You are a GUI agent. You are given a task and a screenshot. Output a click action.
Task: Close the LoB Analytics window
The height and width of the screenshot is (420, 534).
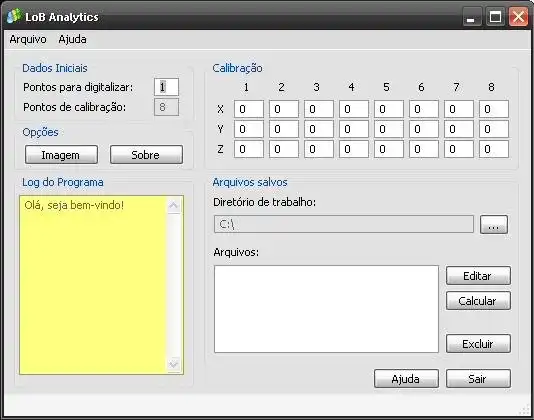pos(518,17)
